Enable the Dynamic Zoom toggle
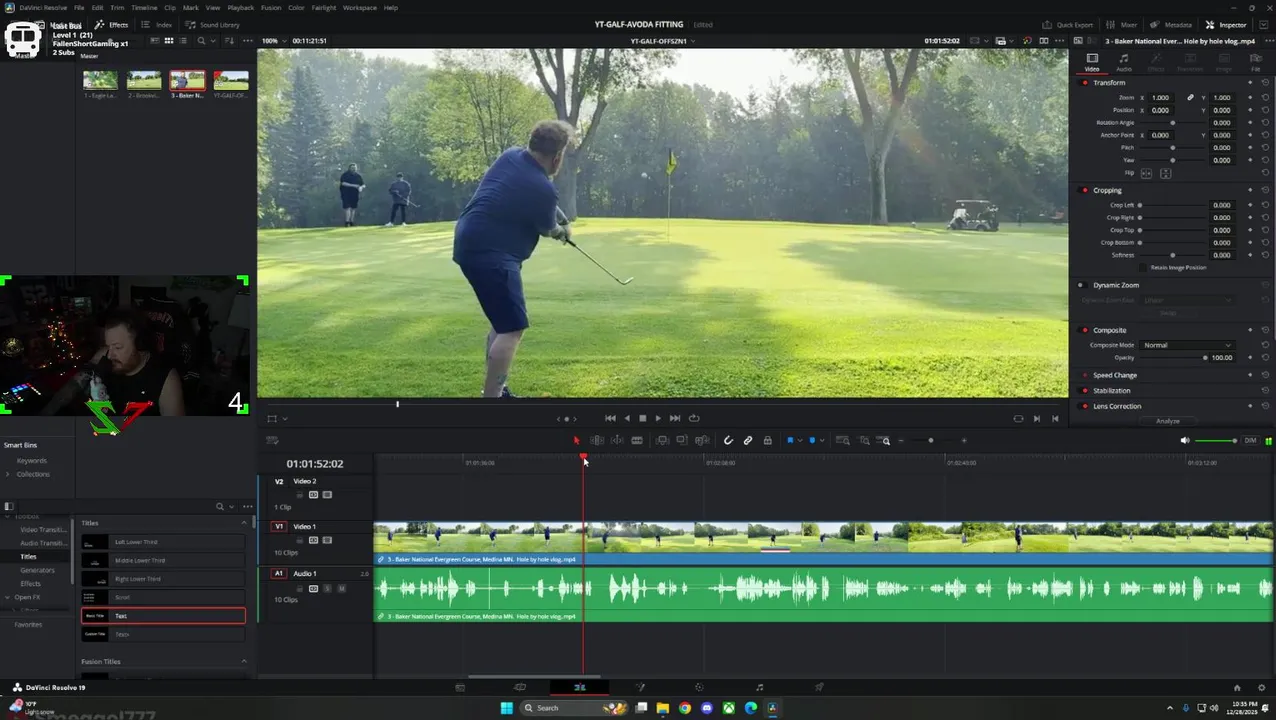This screenshot has width=1276, height=720. click(x=1080, y=285)
